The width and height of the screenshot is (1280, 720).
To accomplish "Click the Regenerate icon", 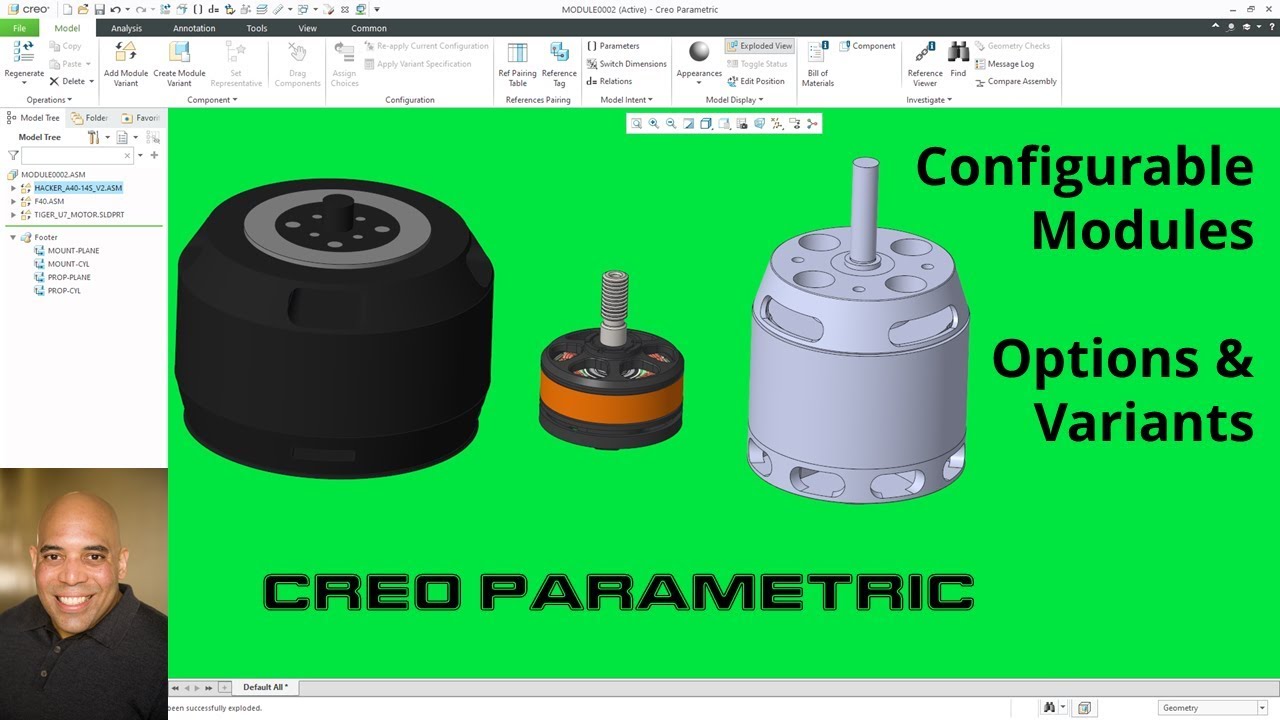I will pyautogui.click(x=24, y=52).
